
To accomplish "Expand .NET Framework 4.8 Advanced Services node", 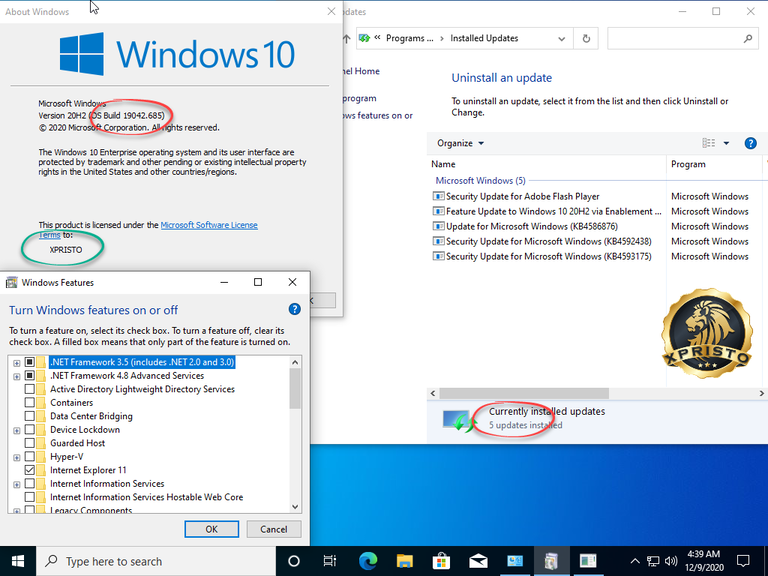I will point(17,376).
